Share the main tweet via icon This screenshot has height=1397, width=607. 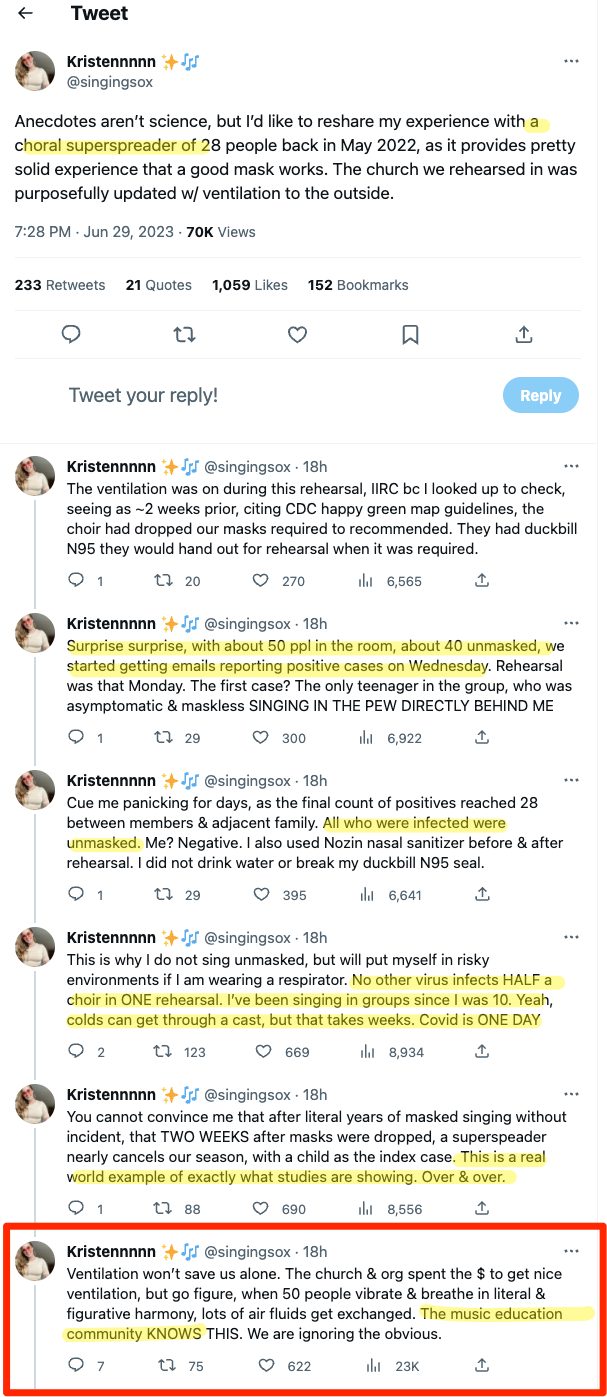click(523, 334)
